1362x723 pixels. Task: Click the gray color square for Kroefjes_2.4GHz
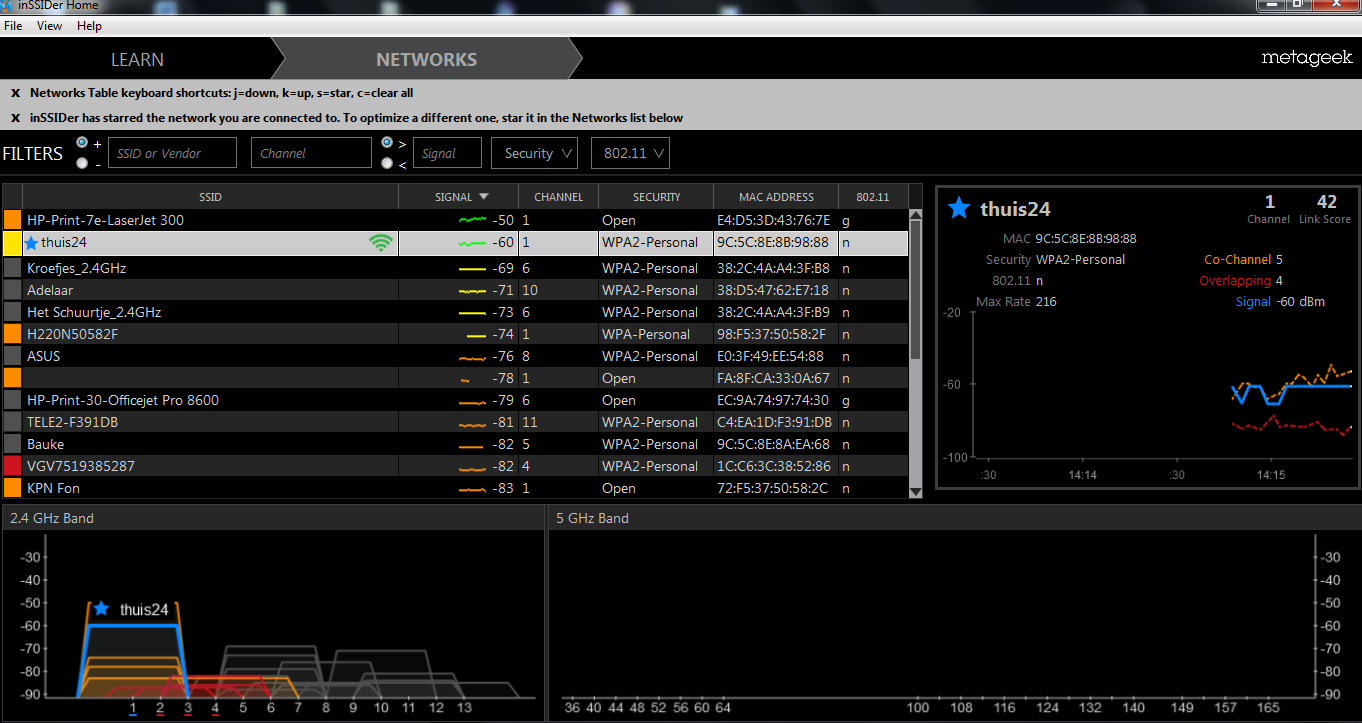pos(12,268)
